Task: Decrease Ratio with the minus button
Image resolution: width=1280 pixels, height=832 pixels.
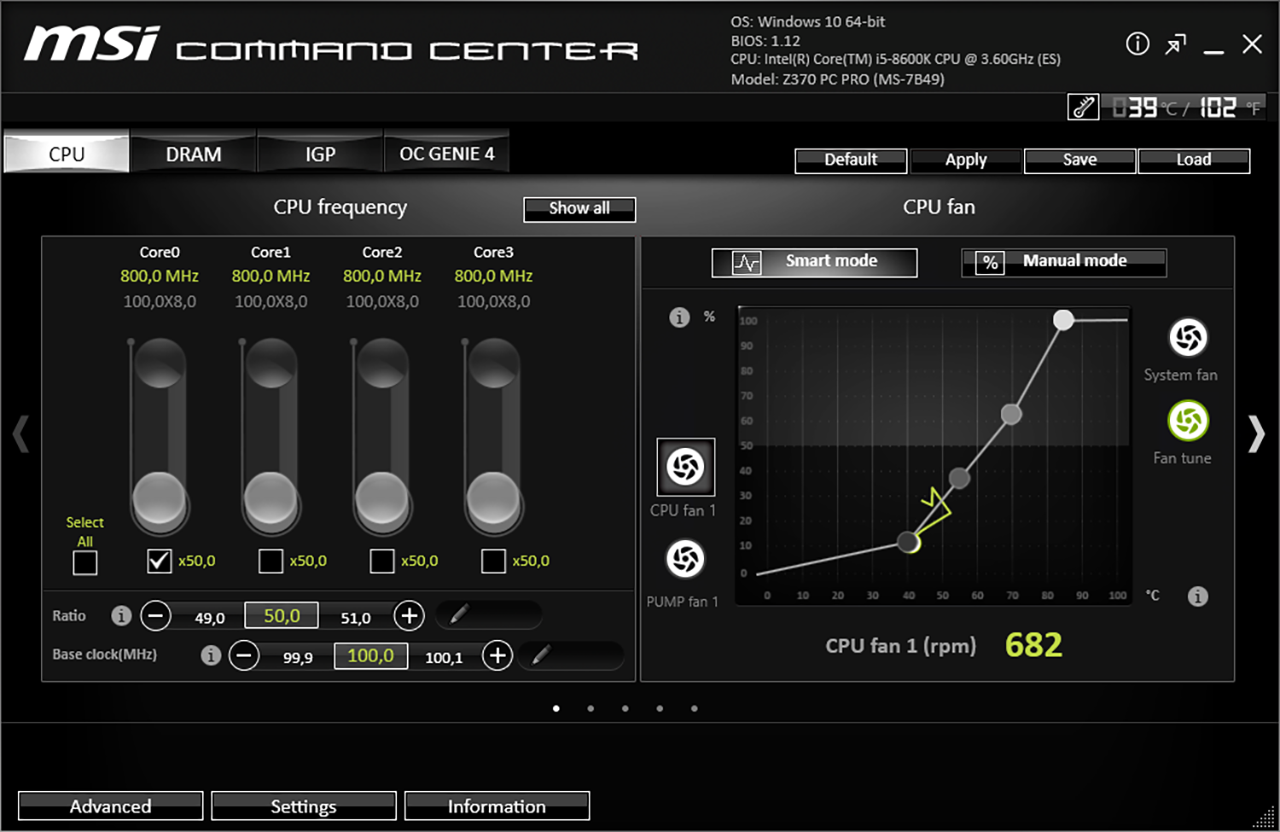Action: (155, 615)
